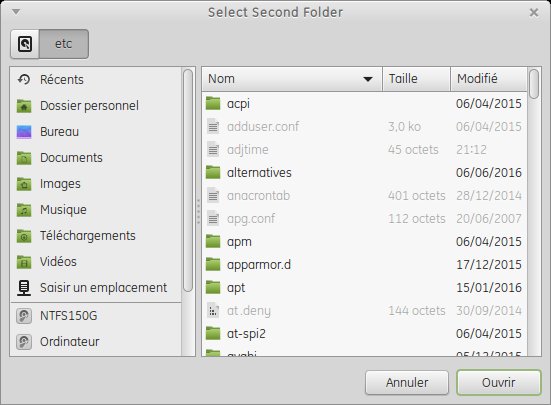Open the Récents clock icon shortcut
Viewport: 551px width, 405px height.
pyautogui.click(x=24, y=79)
